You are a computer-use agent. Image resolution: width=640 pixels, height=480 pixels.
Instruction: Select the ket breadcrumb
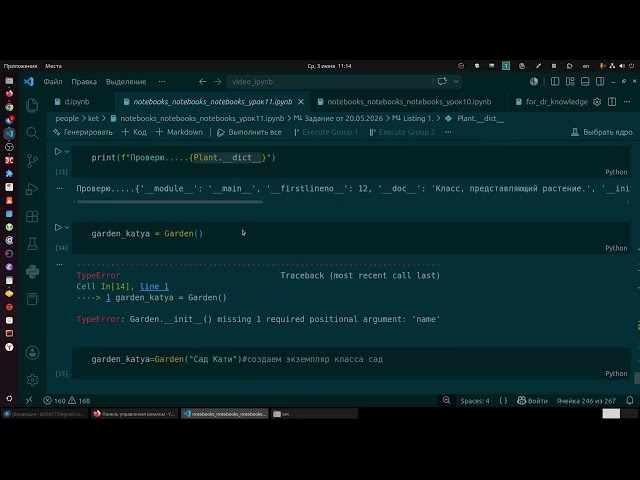coord(93,118)
